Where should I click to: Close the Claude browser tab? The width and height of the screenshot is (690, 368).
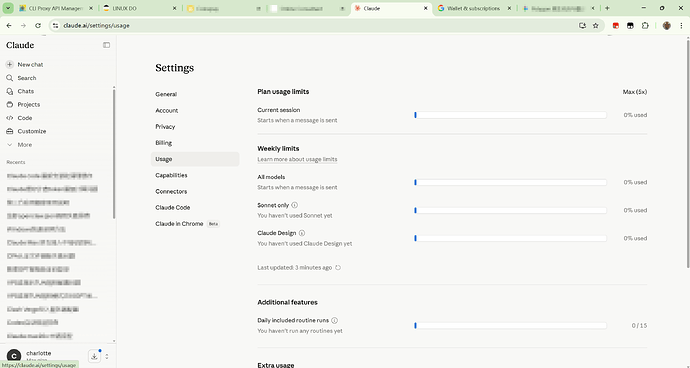coord(426,8)
